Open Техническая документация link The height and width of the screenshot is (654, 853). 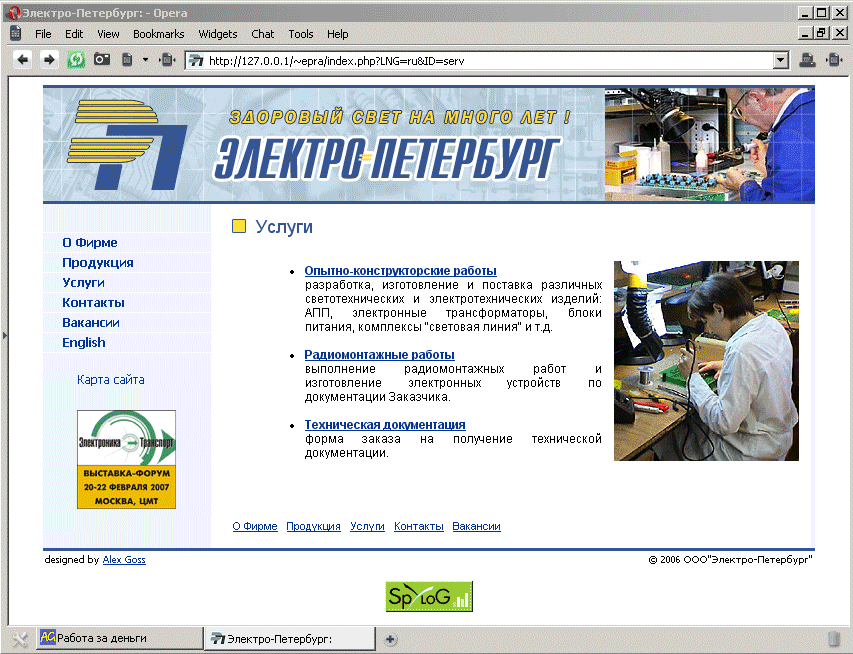point(385,424)
